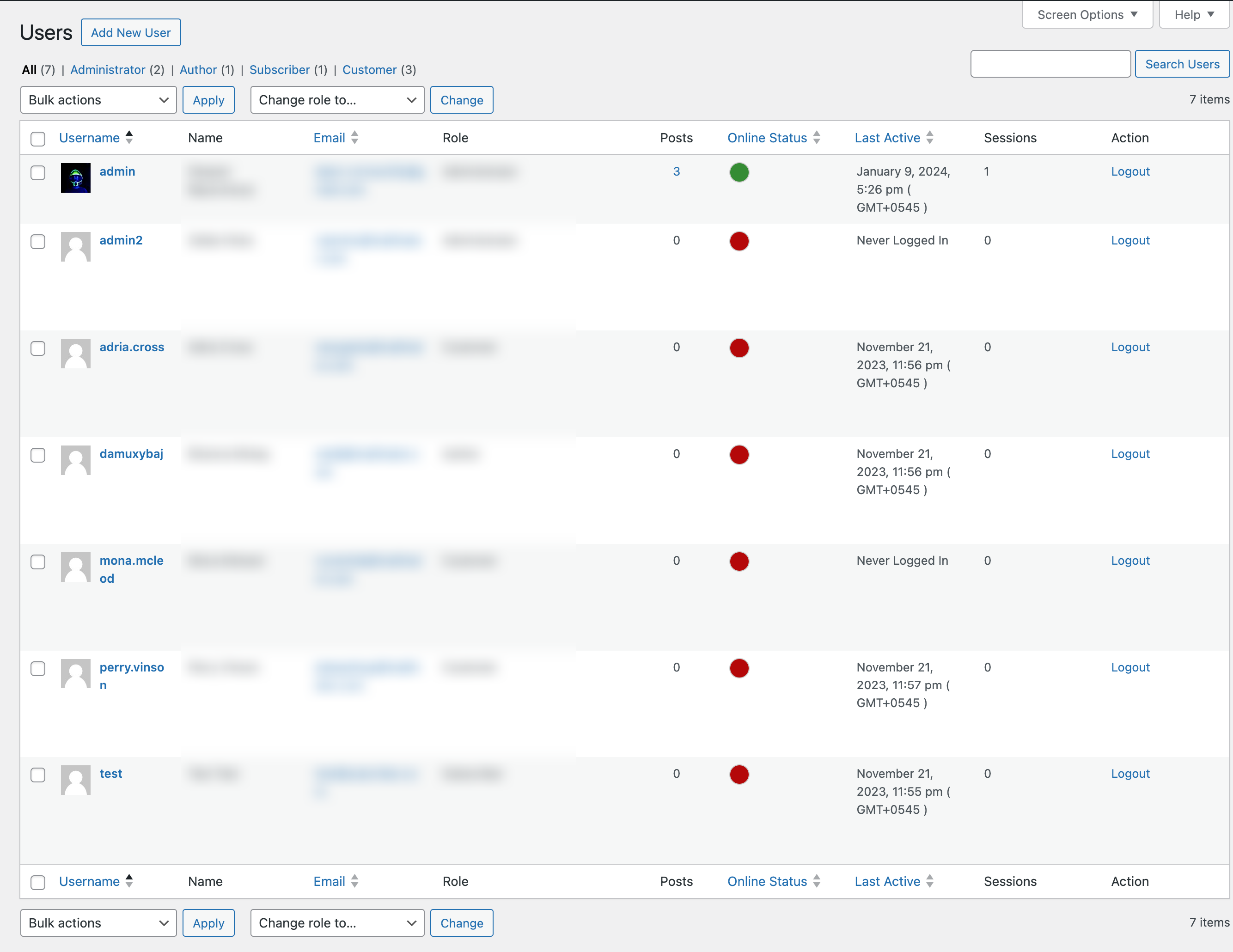Click admin2's gray avatar placeholder
Image resolution: width=1233 pixels, height=952 pixels.
coord(76,247)
